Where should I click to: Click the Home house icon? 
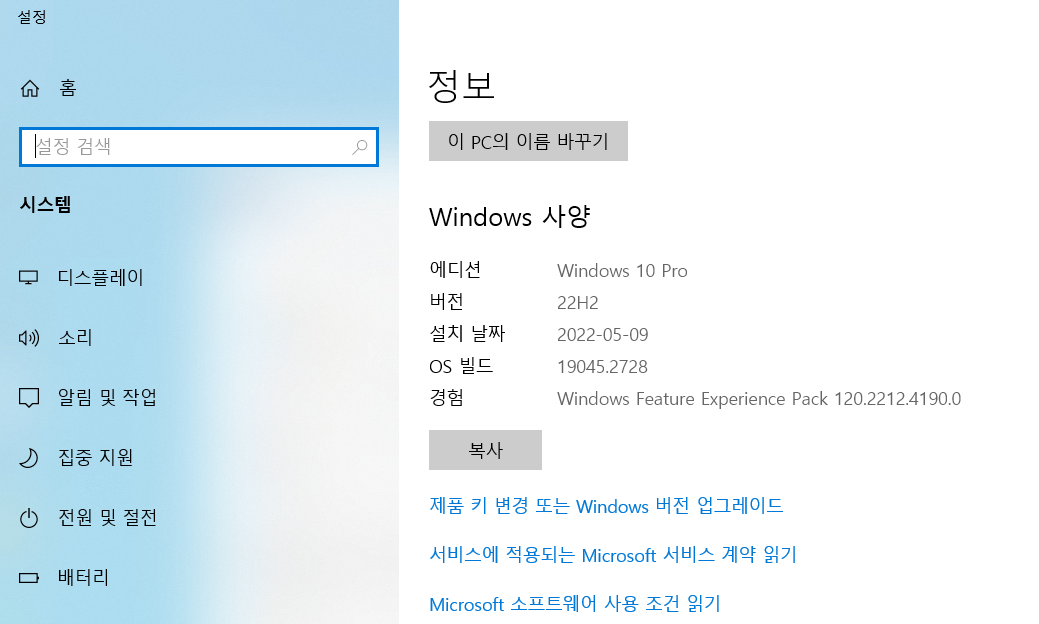click(30, 88)
